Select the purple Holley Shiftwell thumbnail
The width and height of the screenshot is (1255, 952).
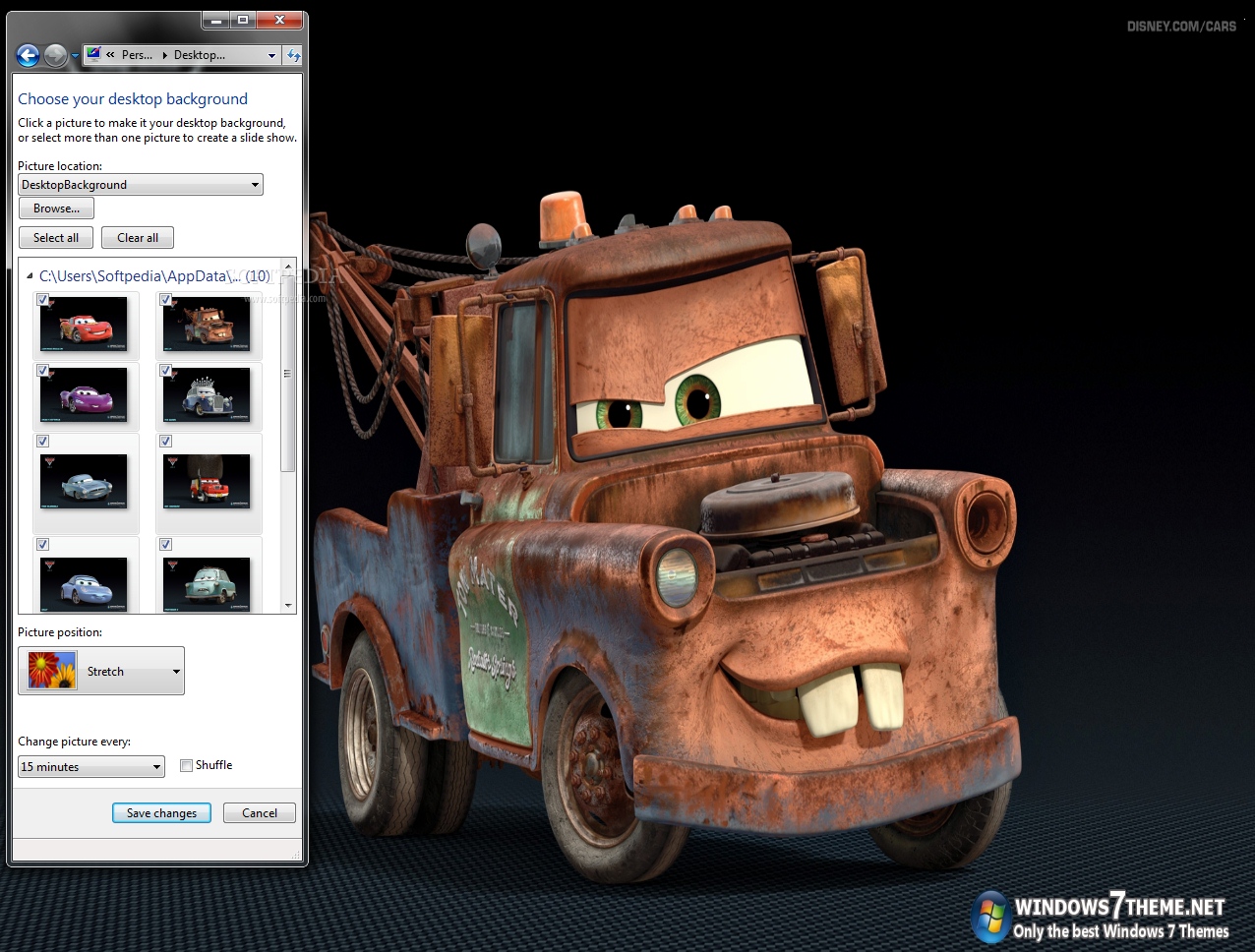tap(85, 395)
